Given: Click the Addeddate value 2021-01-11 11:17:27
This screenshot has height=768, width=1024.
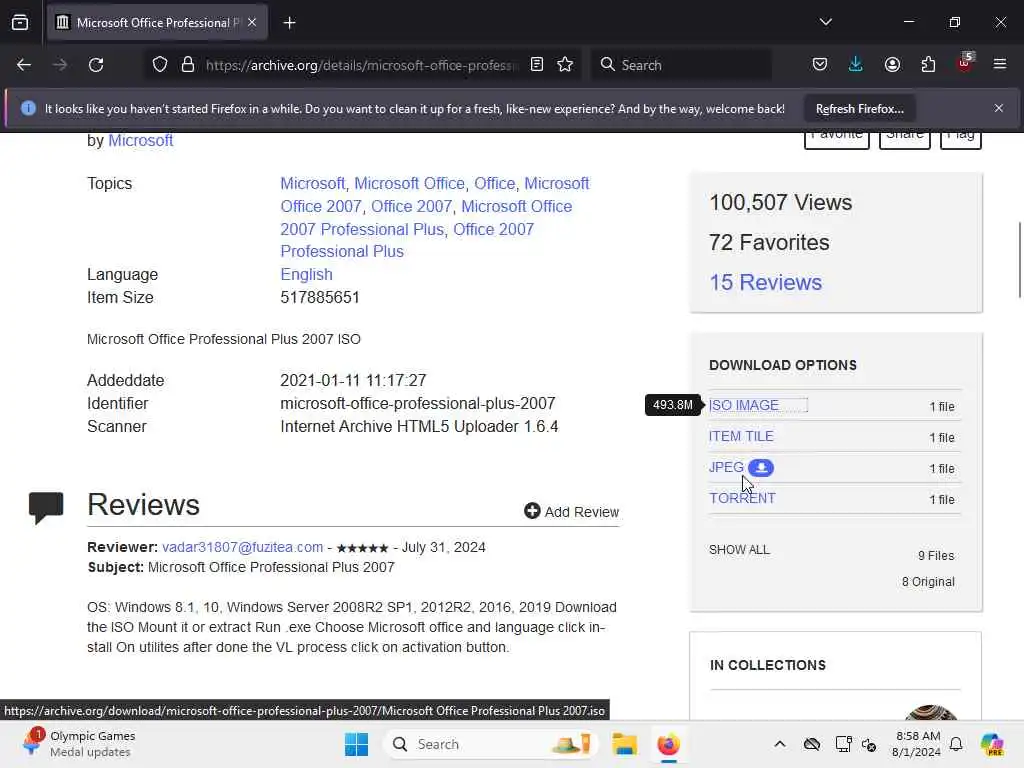Looking at the screenshot, I should click(353, 381).
